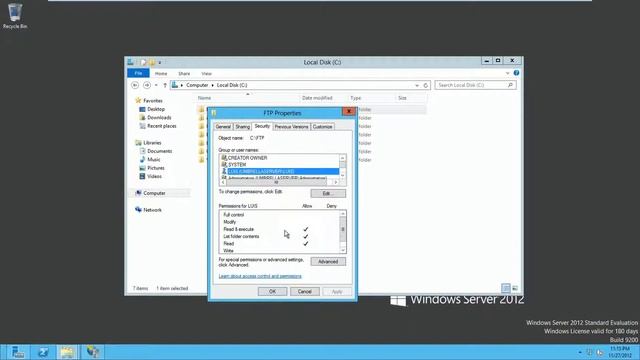Image resolution: width=640 pixels, height=360 pixels.
Task: Sort by the Type column header
Action: (356, 98)
